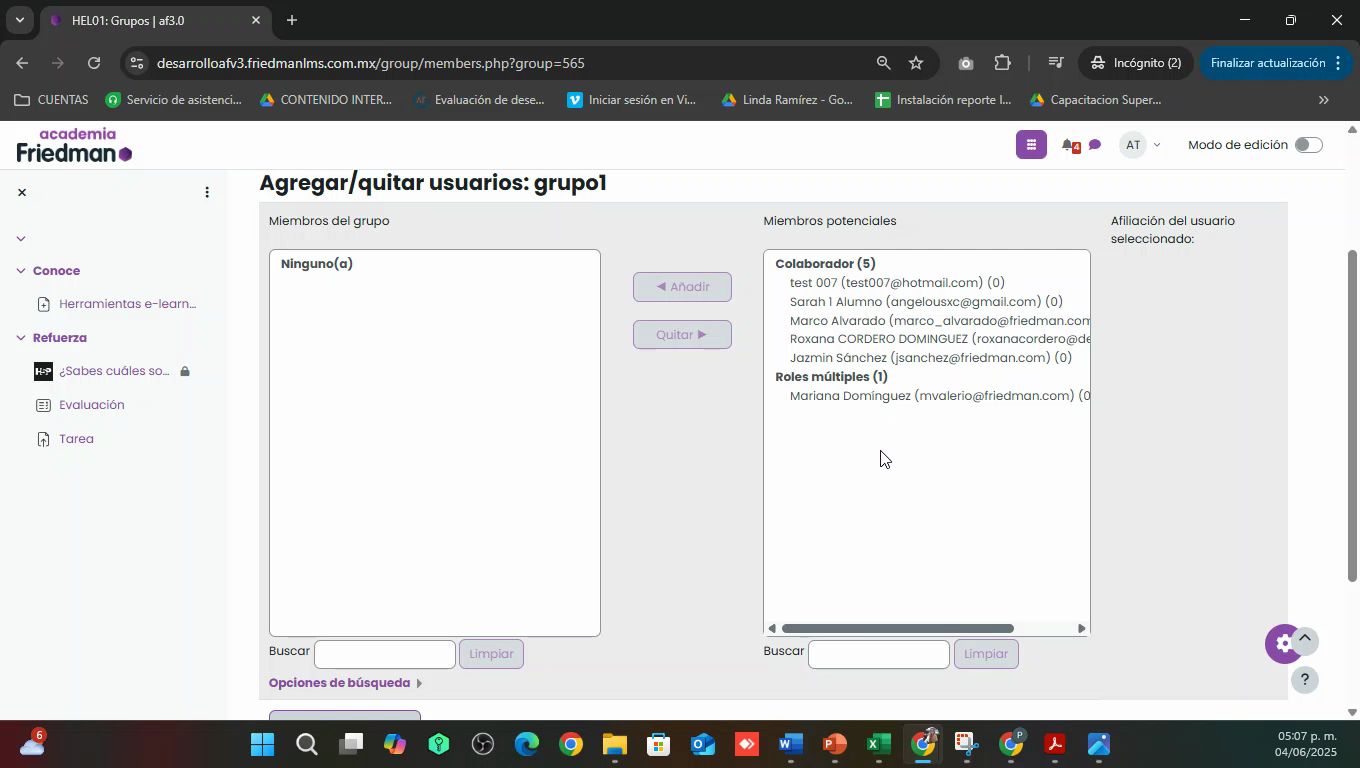Click right arrow of members list scrollbar
Screen dimensions: 1360x768
[x=1081, y=629]
